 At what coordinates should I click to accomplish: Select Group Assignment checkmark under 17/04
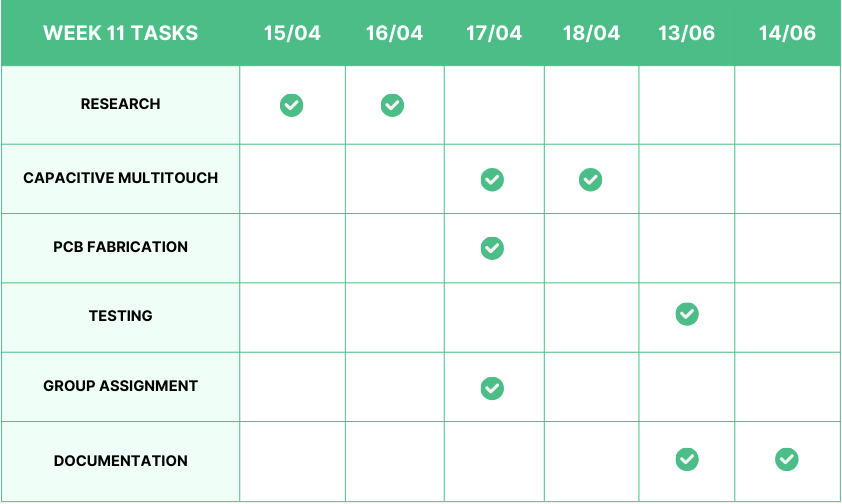click(x=492, y=388)
